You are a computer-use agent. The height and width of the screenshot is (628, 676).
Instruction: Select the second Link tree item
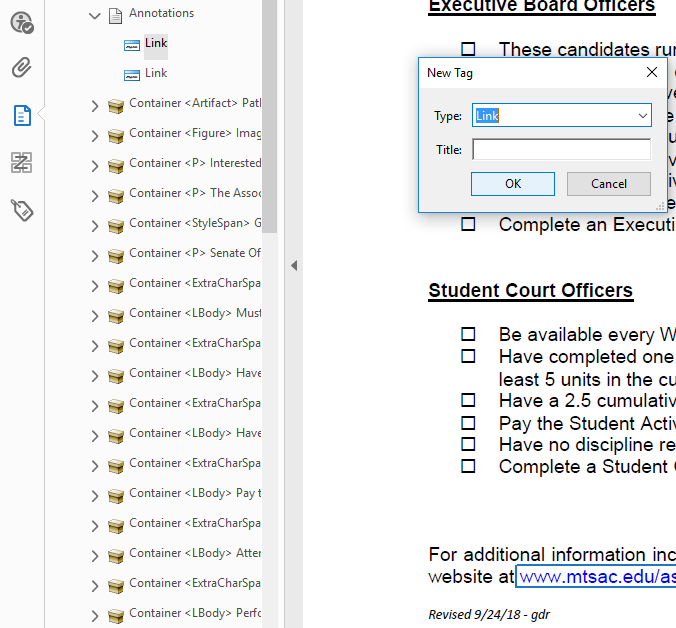pos(156,73)
